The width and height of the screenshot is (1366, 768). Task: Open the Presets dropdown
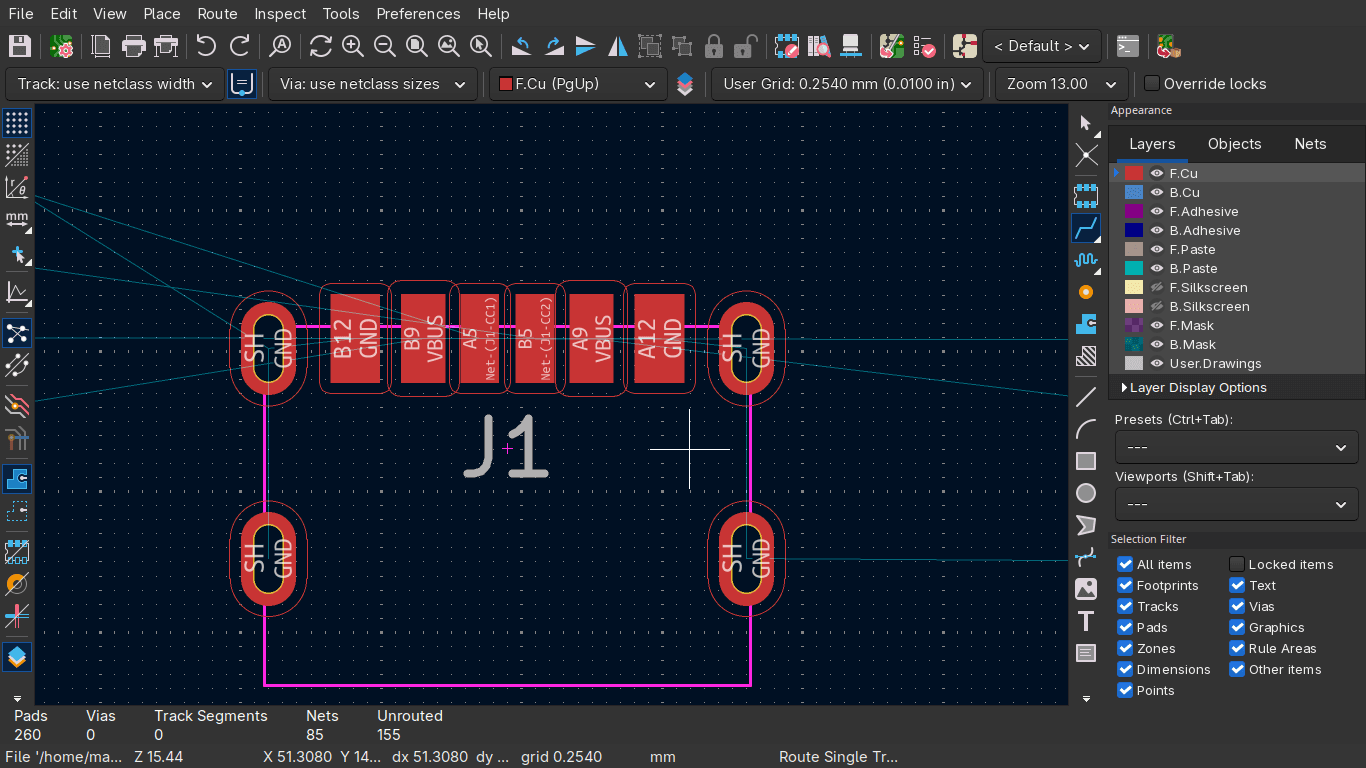click(x=1236, y=447)
